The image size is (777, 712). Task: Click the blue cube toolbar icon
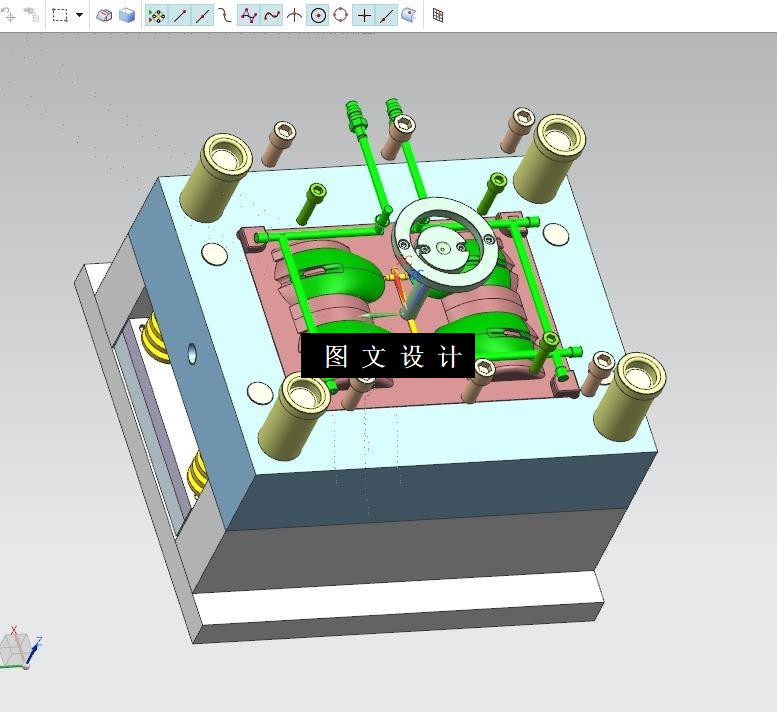pos(127,16)
